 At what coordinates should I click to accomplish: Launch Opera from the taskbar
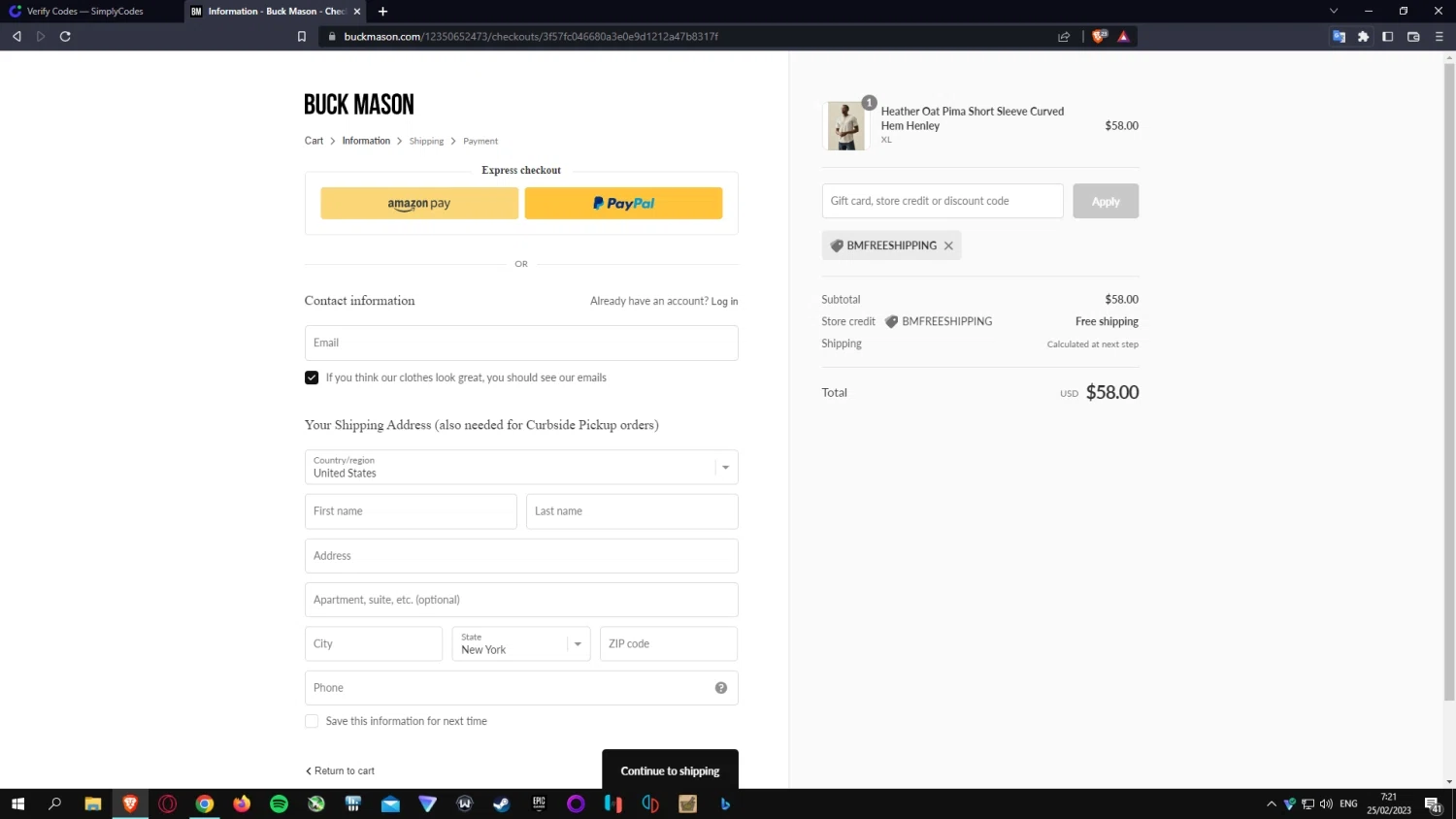pos(168,803)
